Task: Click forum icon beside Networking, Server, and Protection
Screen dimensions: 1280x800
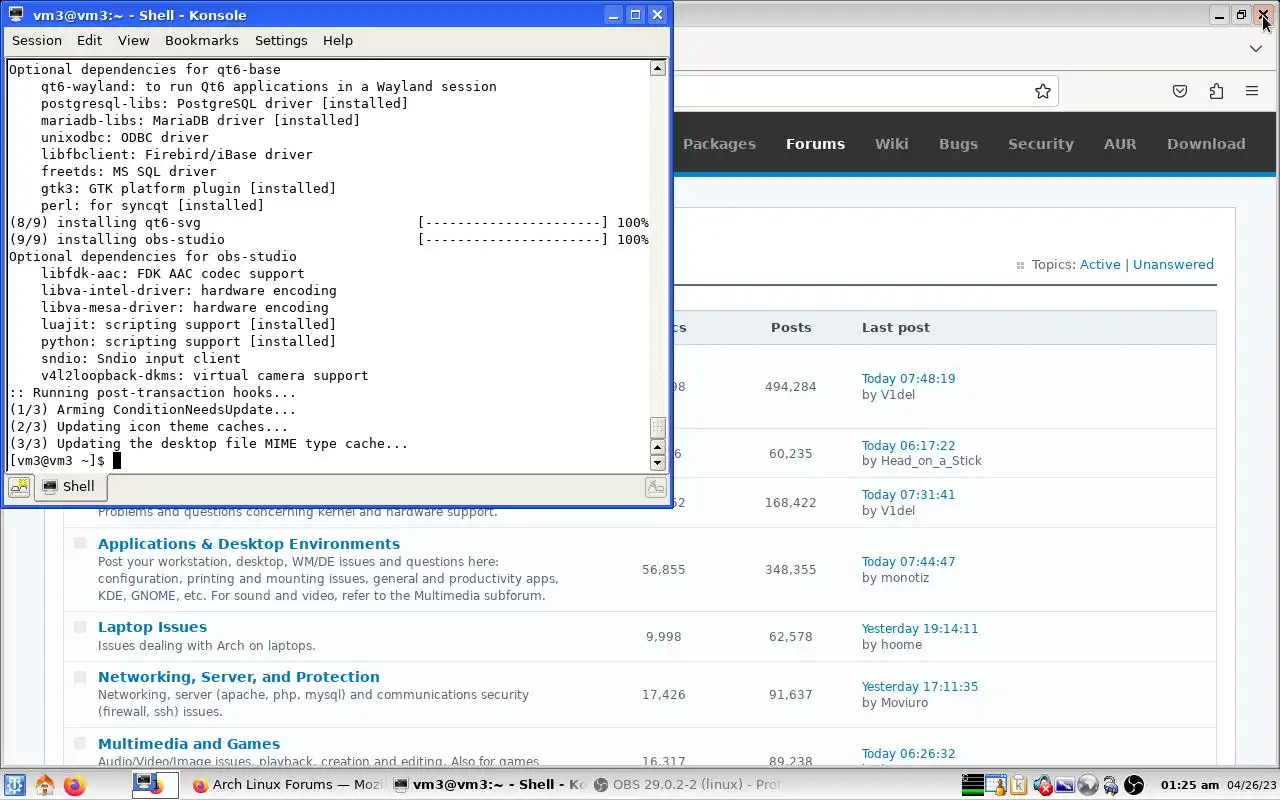Action: 80,677
